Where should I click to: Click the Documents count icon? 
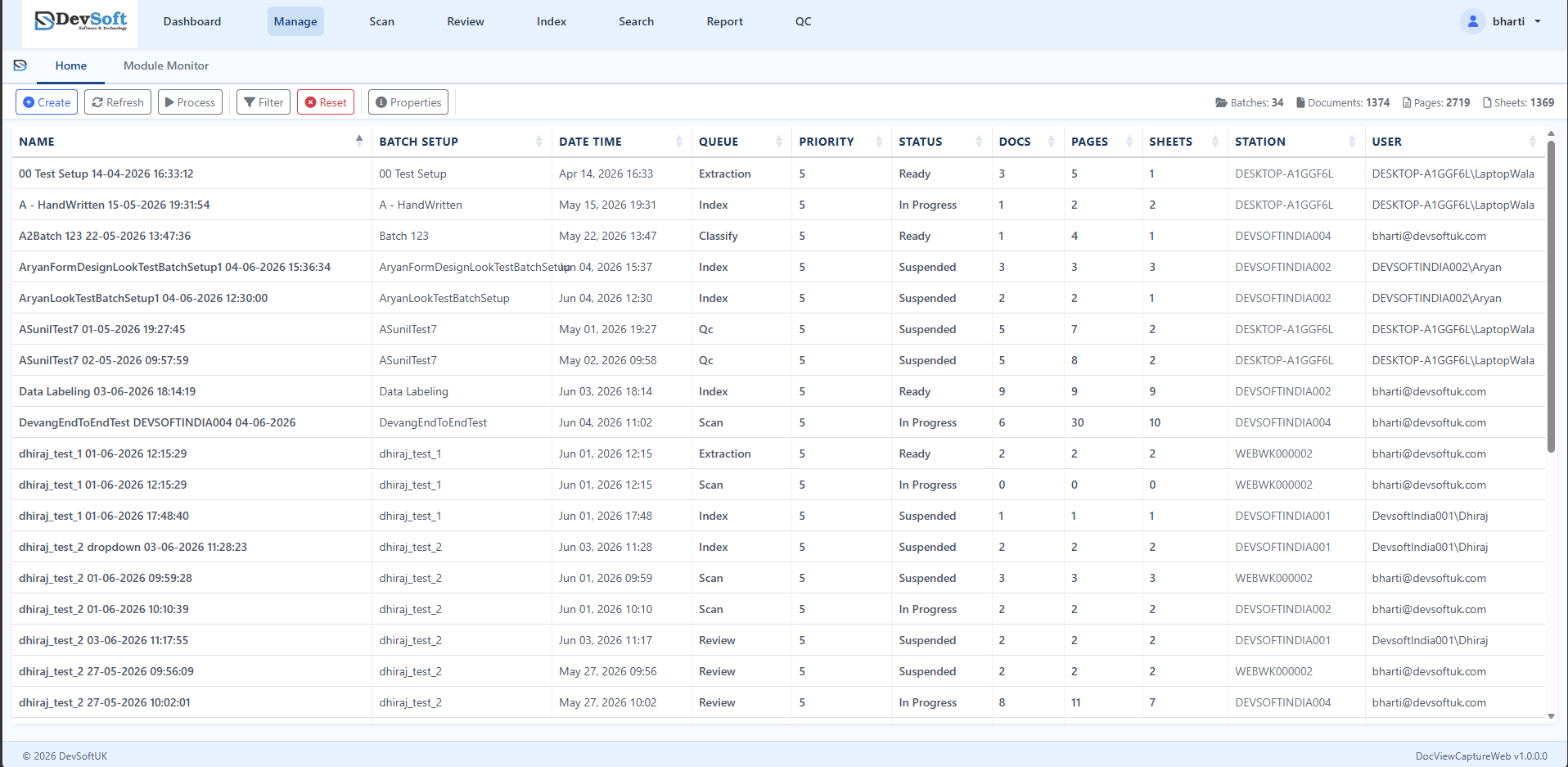(1300, 102)
